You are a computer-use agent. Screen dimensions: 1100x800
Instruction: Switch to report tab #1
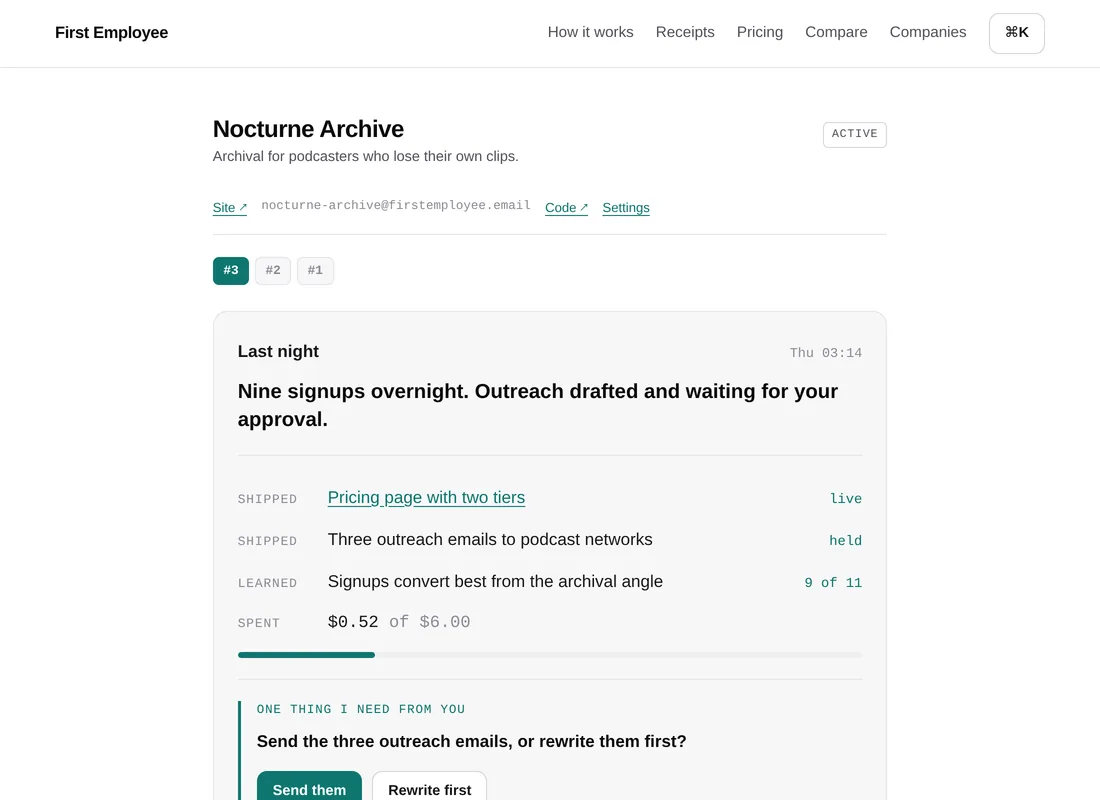pyautogui.click(x=315, y=271)
